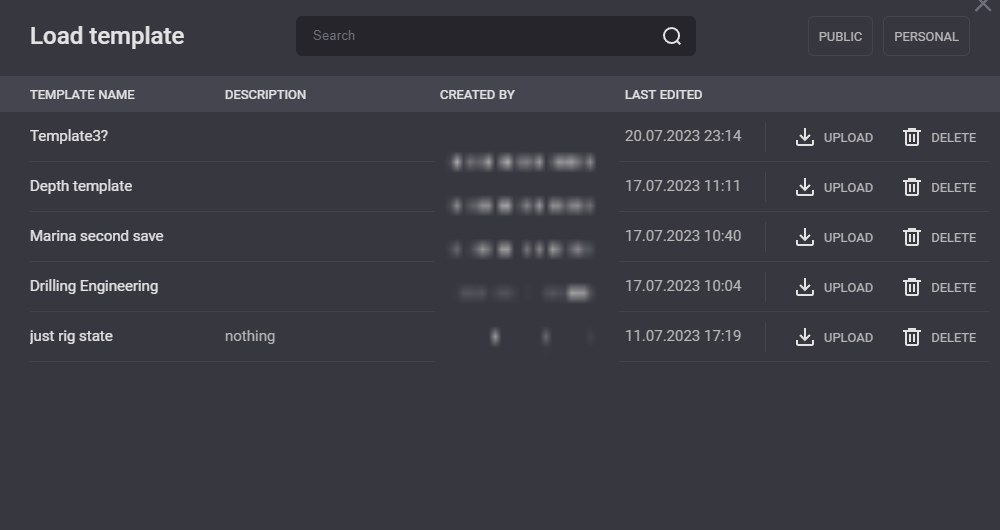Click trash icon for Marina second save

click(912, 237)
